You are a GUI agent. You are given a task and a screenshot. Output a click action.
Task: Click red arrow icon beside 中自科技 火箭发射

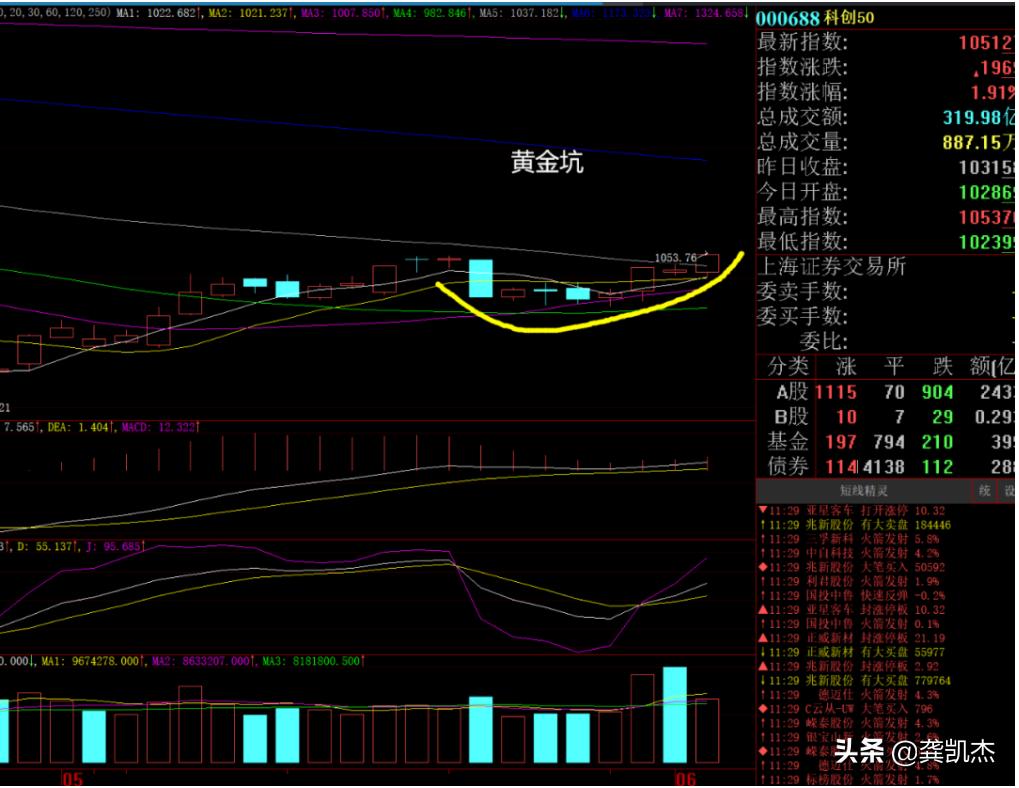click(762, 553)
